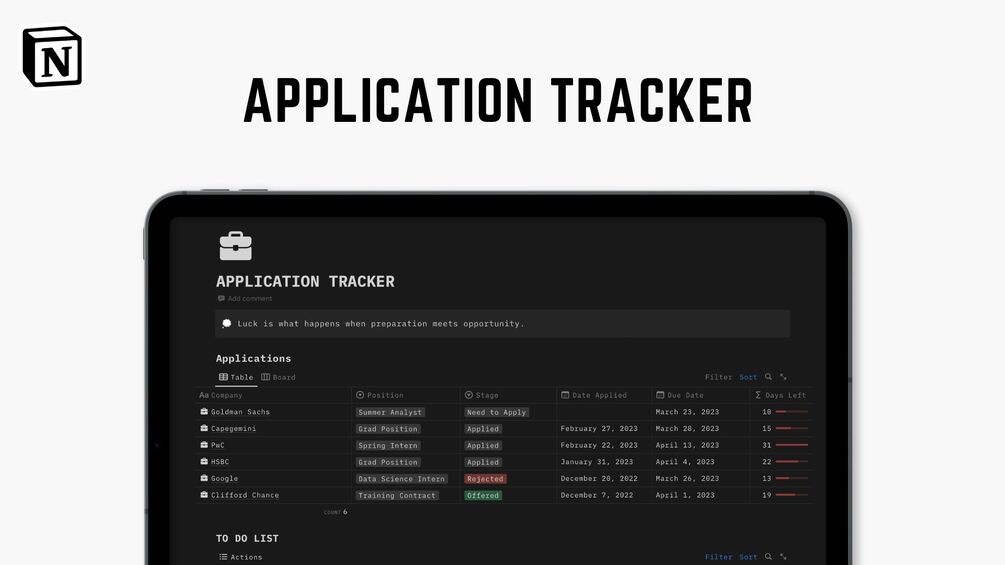Click briefcase icon beside Capgemini
Image resolution: width=1005 pixels, height=565 pixels.
[204, 428]
